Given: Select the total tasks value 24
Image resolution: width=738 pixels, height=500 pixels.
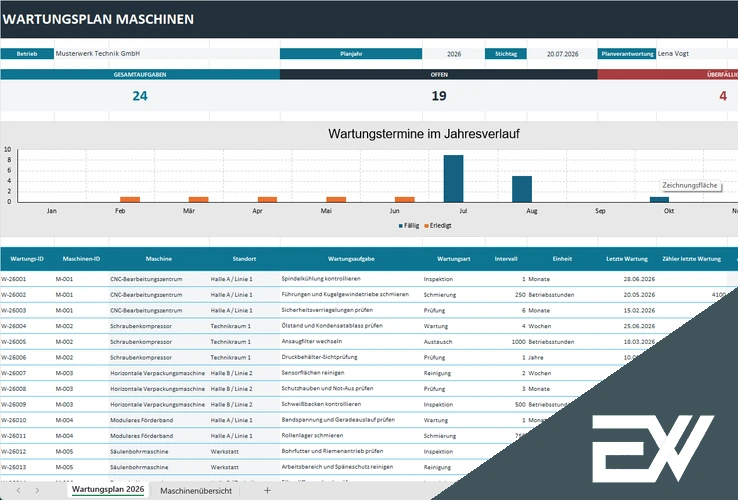Looking at the screenshot, I should (140, 96).
